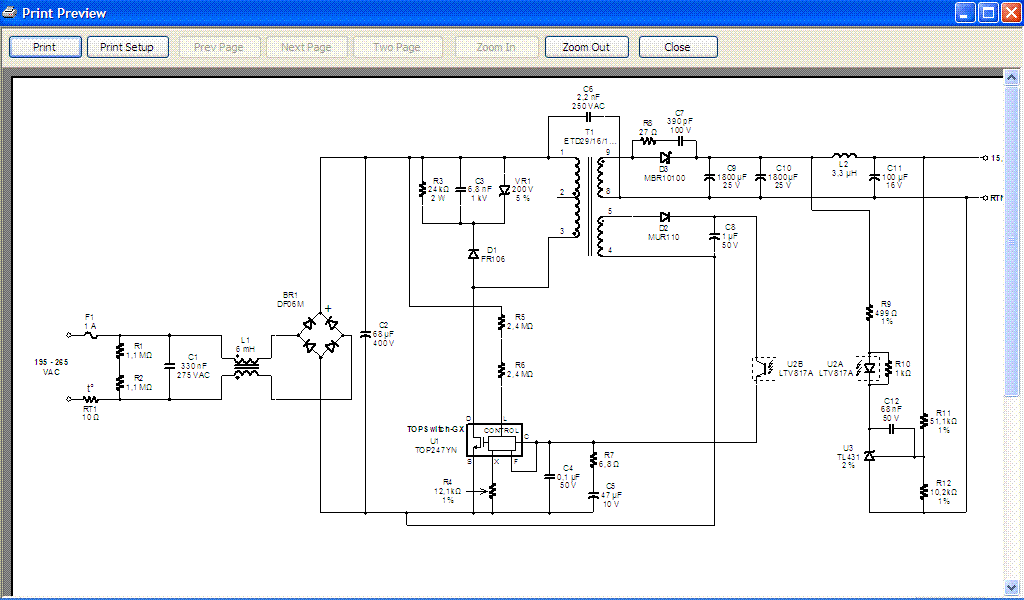Click the F1 fuse symbol
The image size is (1024, 600).
point(91,335)
